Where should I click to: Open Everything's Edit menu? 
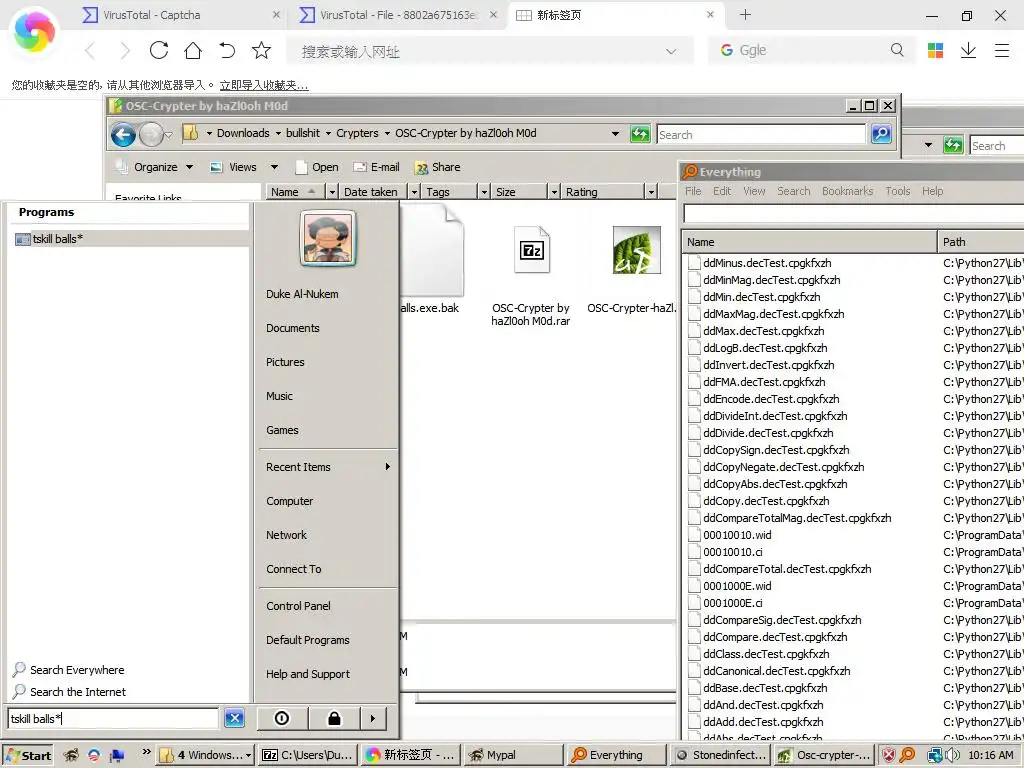tap(722, 191)
